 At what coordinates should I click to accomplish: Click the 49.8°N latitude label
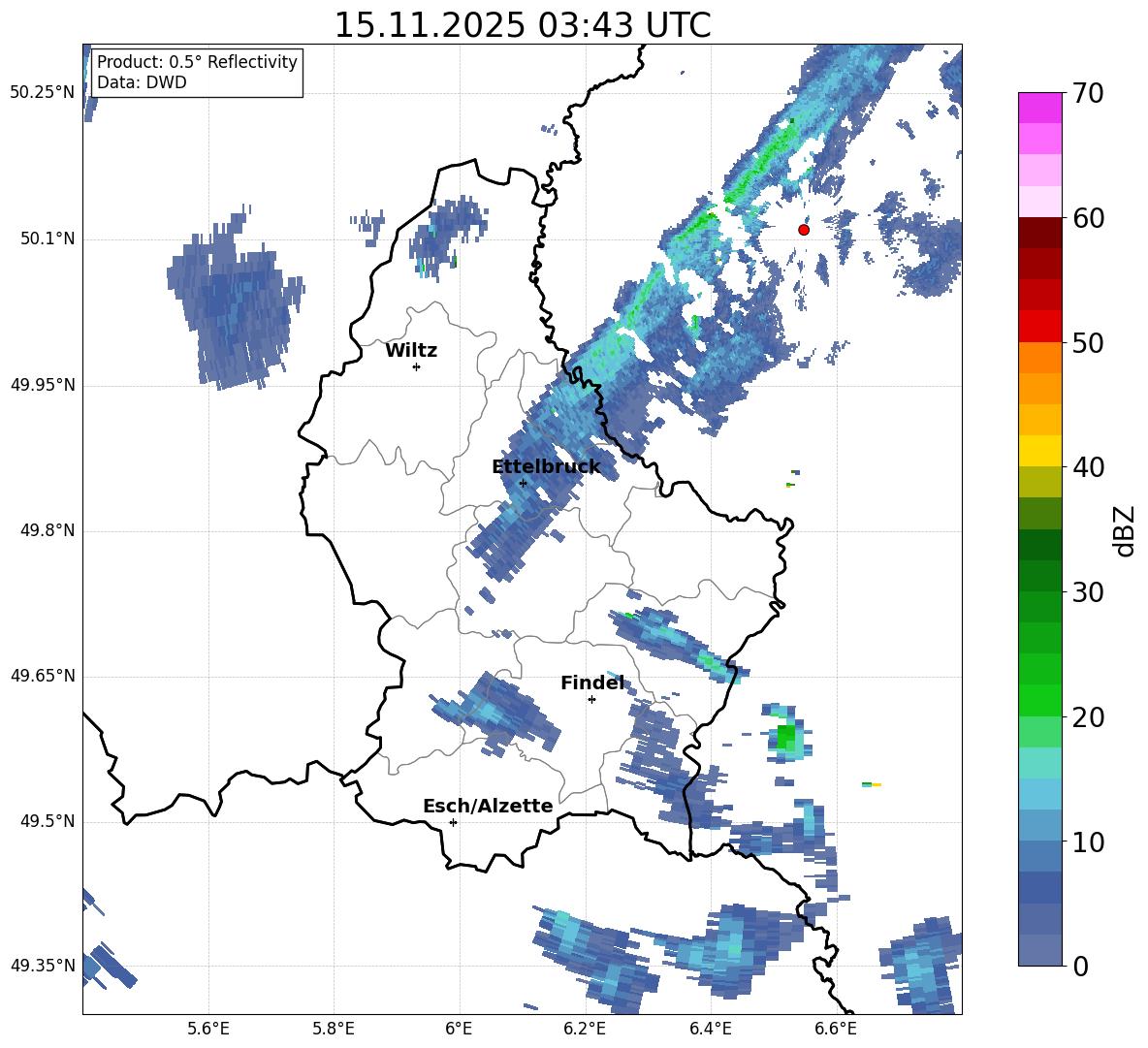click(48, 530)
